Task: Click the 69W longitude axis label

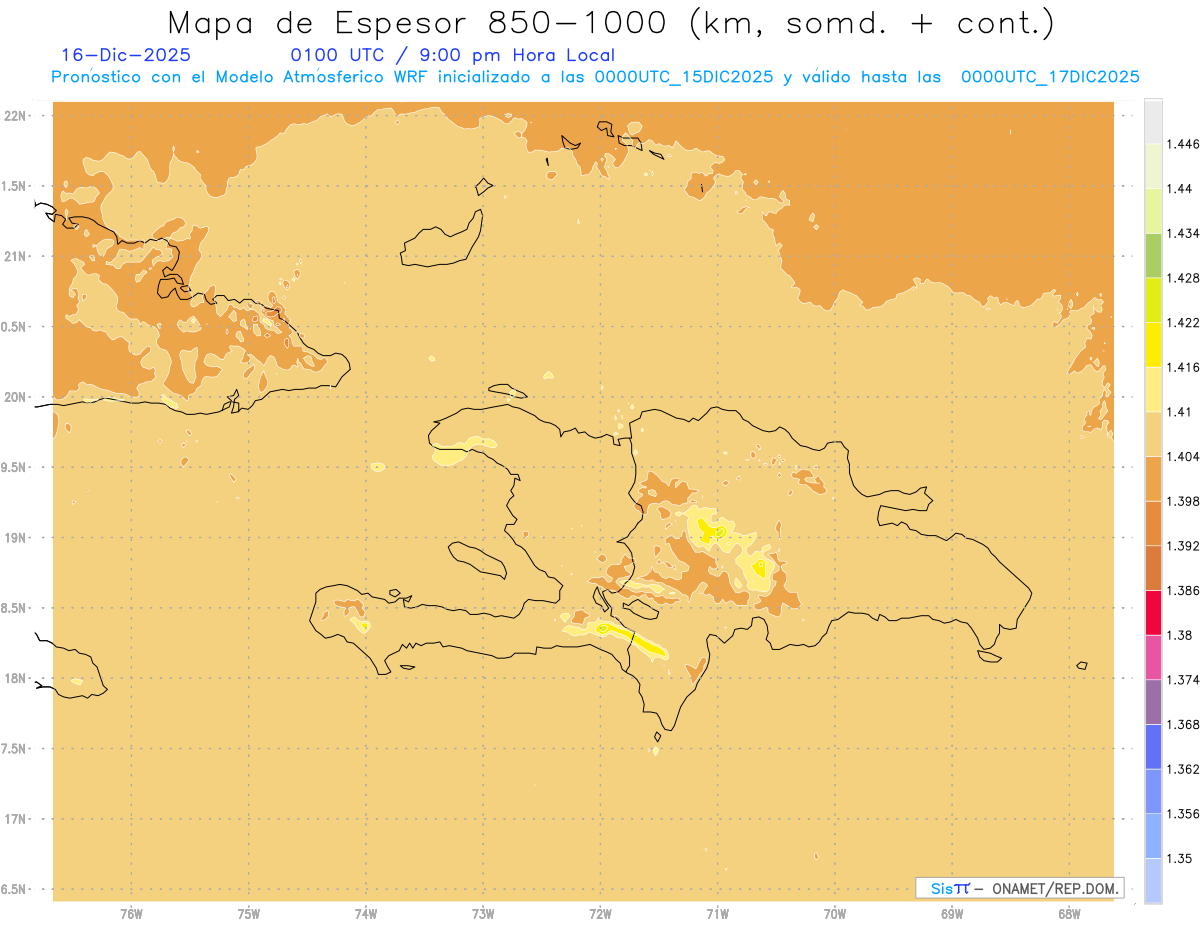Action: (952, 914)
